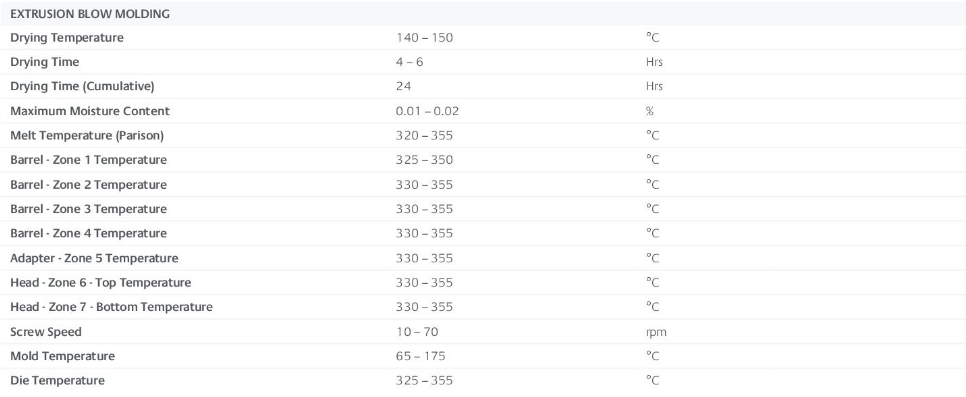The width and height of the screenshot is (966, 397).
Task: Click the Mold Temperature row label
Action: [x=62, y=356]
